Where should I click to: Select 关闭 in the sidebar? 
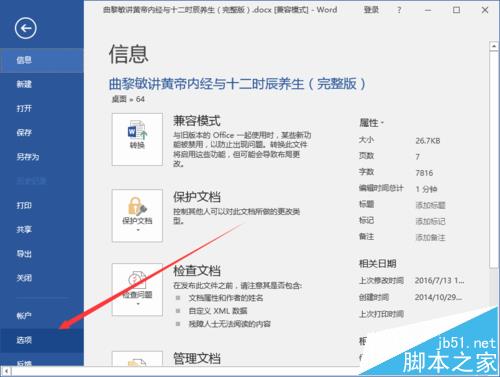click(42, 278)
